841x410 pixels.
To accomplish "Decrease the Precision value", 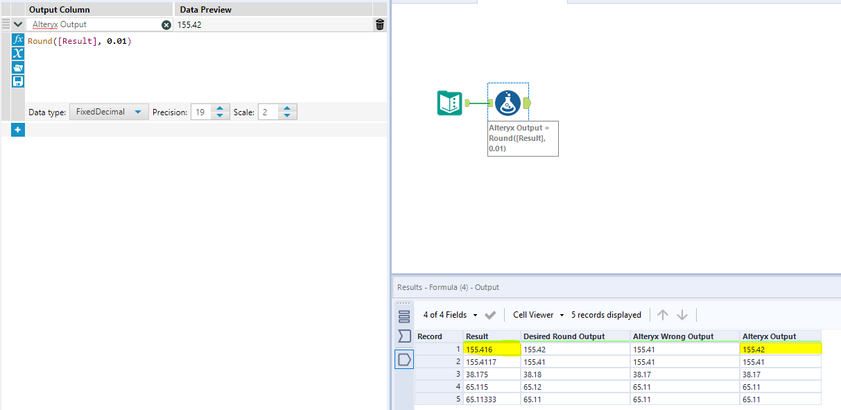I will pos(220,116).
